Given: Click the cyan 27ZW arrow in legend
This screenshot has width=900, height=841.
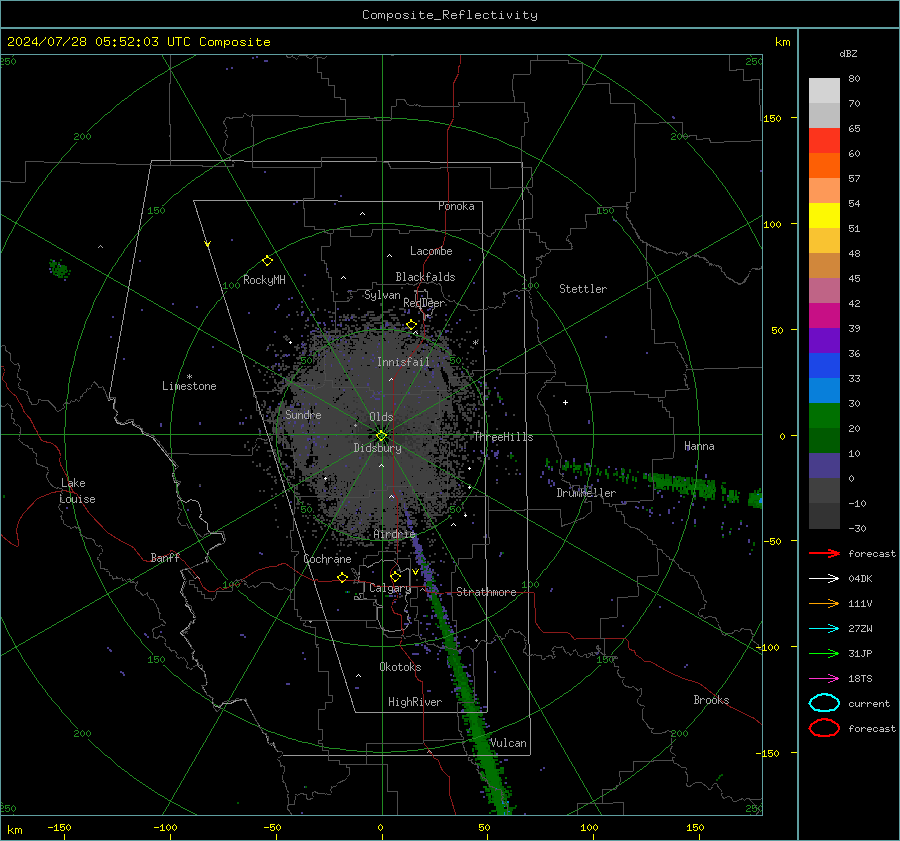Looking at the screenshot, I should tap(824, 629).
